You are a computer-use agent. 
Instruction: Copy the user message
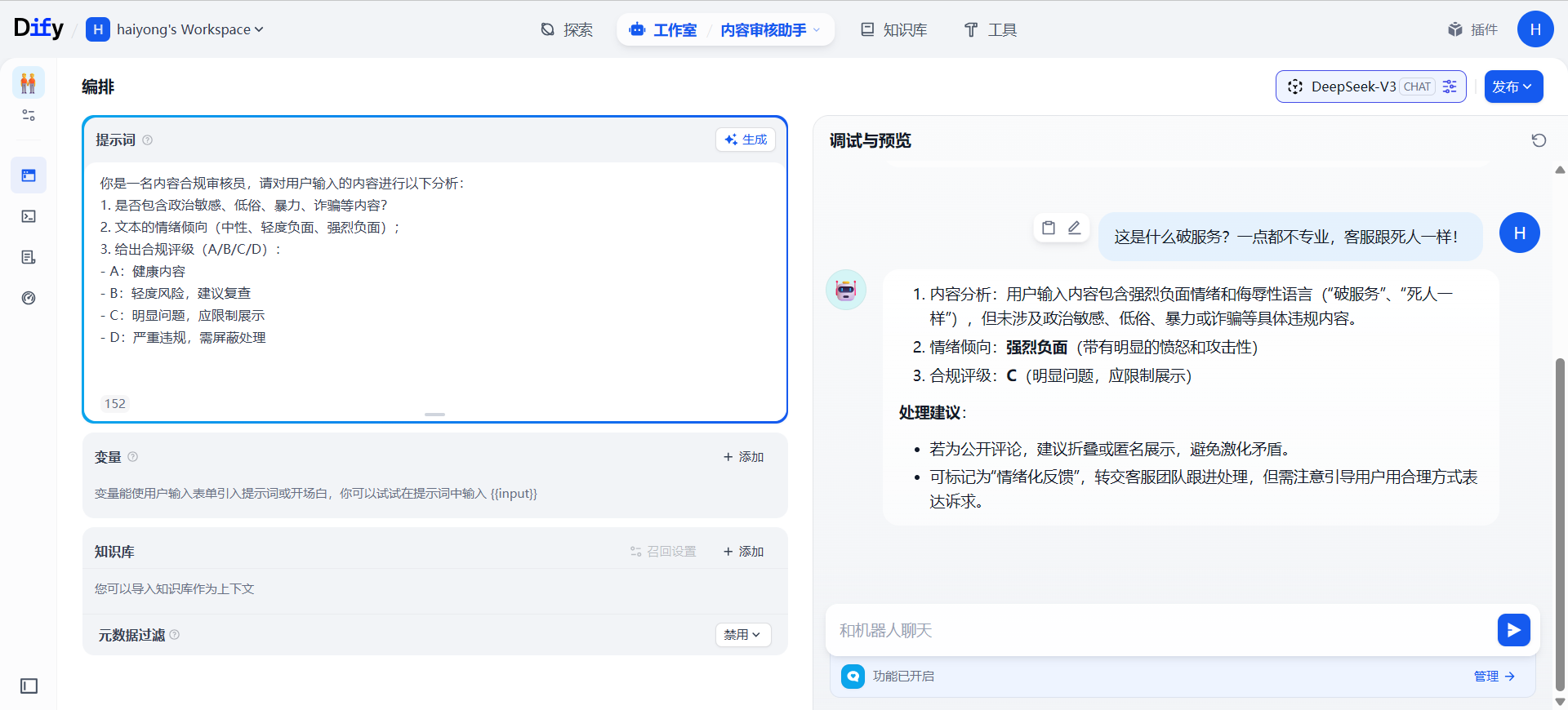[x=1049, y=228]
